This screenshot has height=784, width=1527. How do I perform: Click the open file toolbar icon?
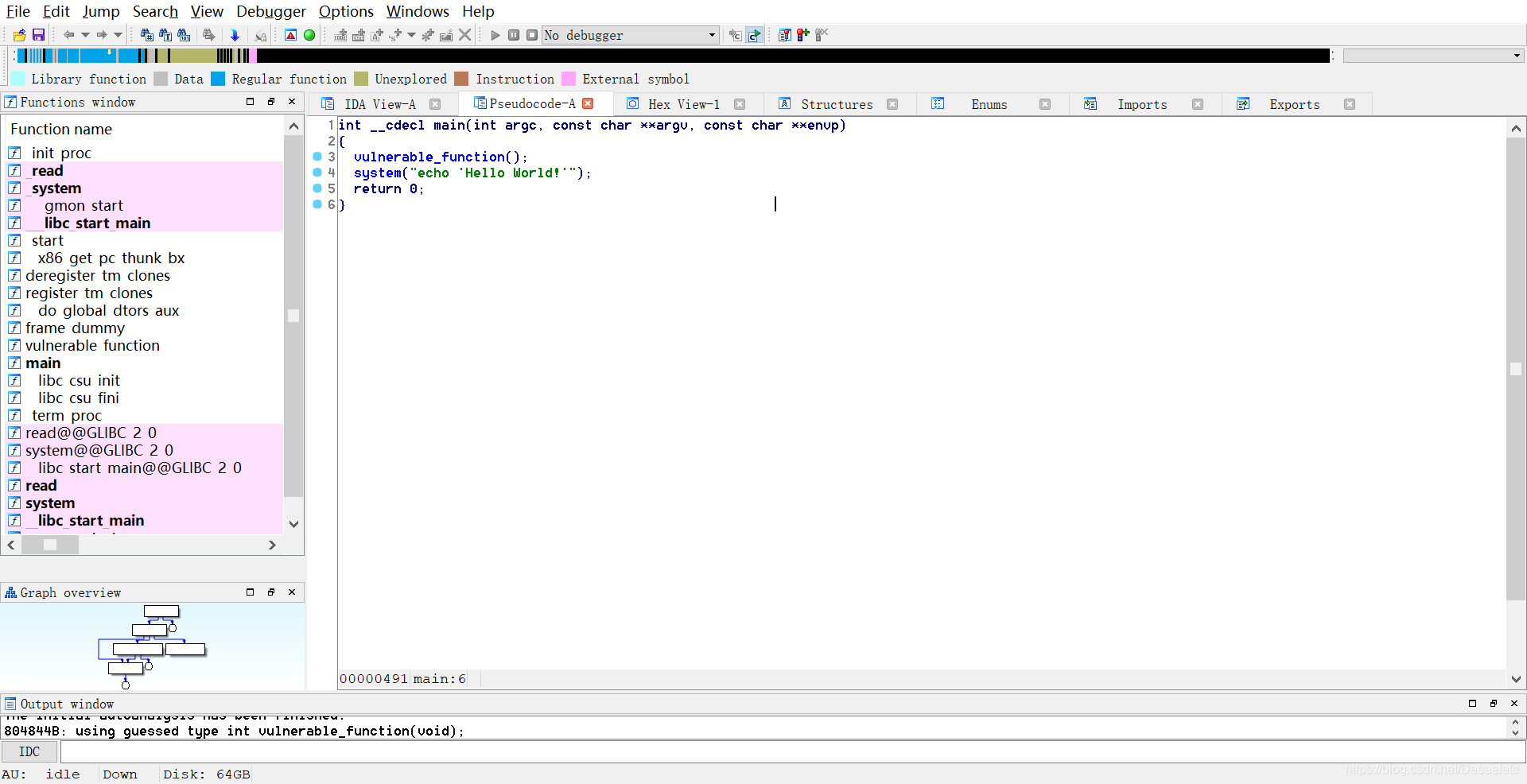[20, 35]
